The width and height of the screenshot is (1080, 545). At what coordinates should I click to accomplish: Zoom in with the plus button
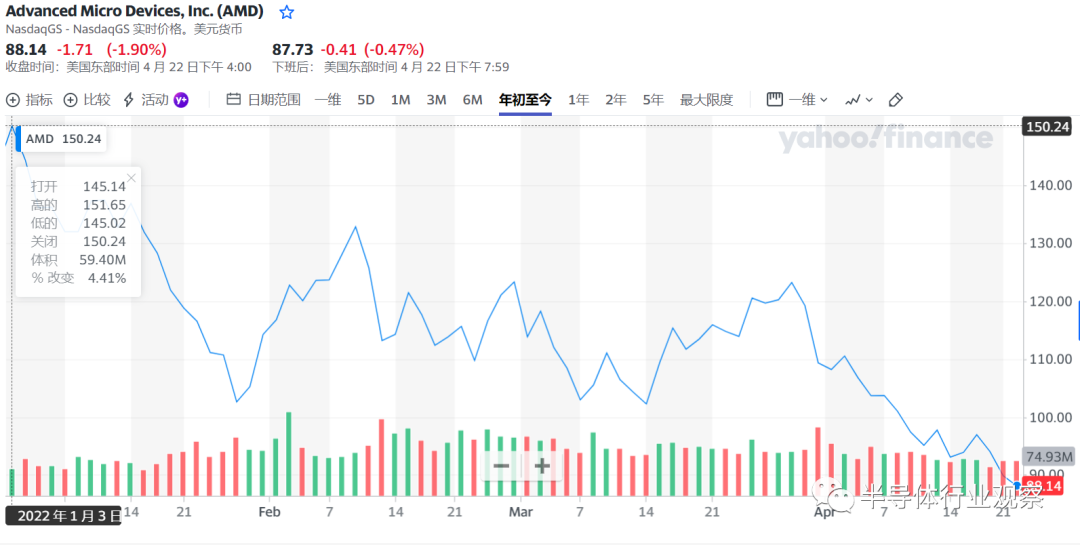click(542, 466)
